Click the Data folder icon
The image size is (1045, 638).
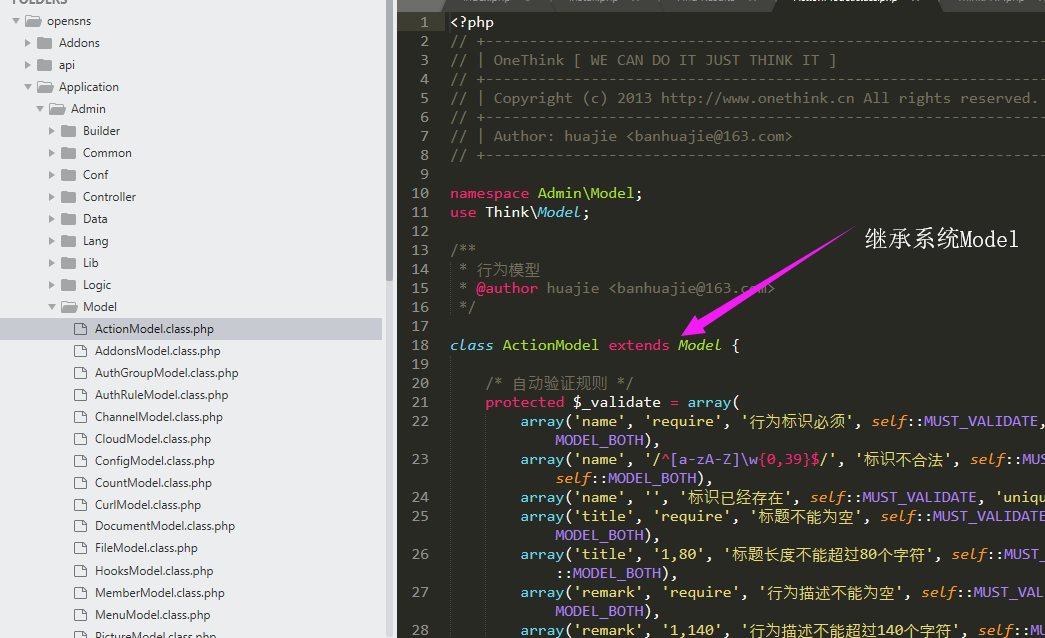coord(69,219)
